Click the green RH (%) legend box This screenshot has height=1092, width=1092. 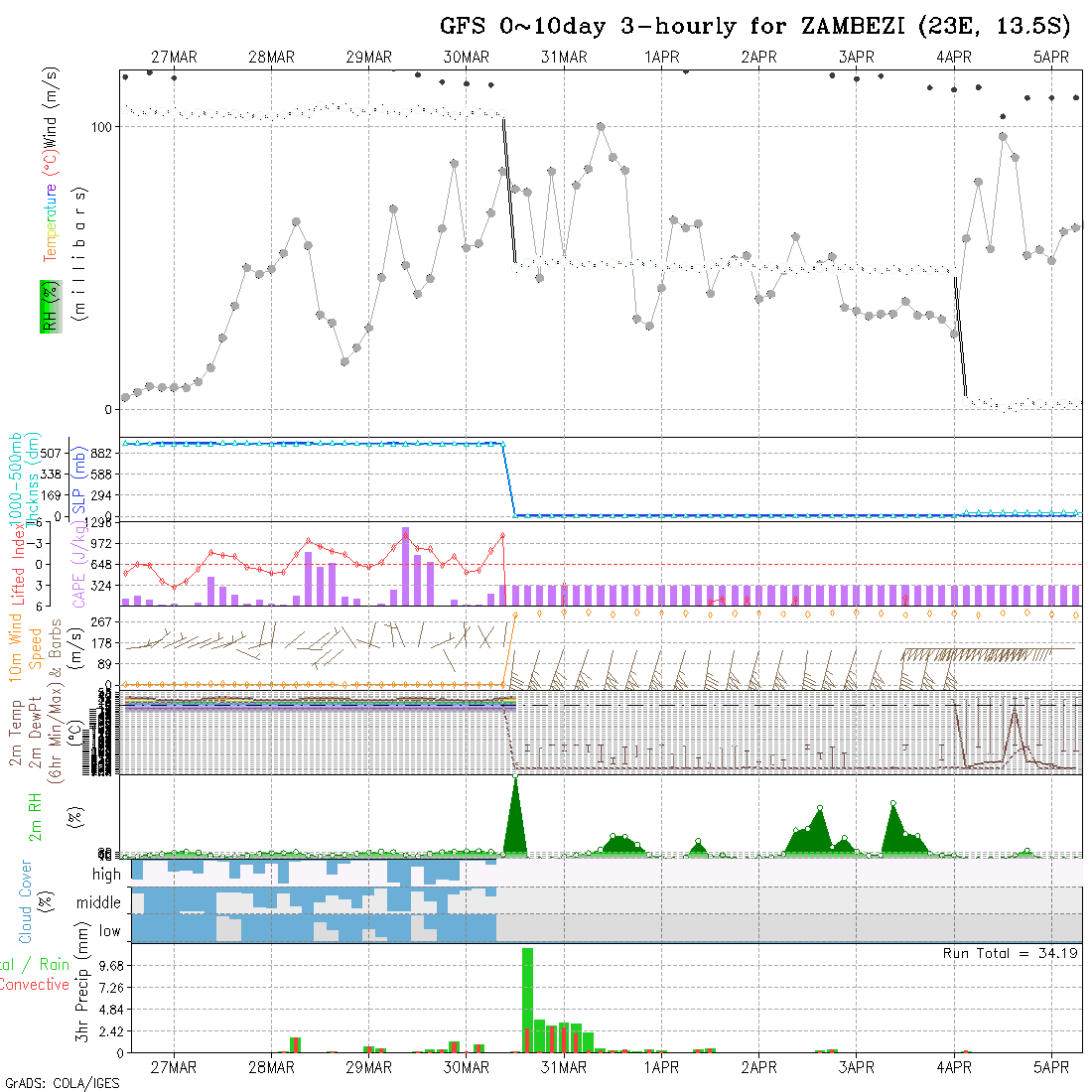tap(47, 306)
